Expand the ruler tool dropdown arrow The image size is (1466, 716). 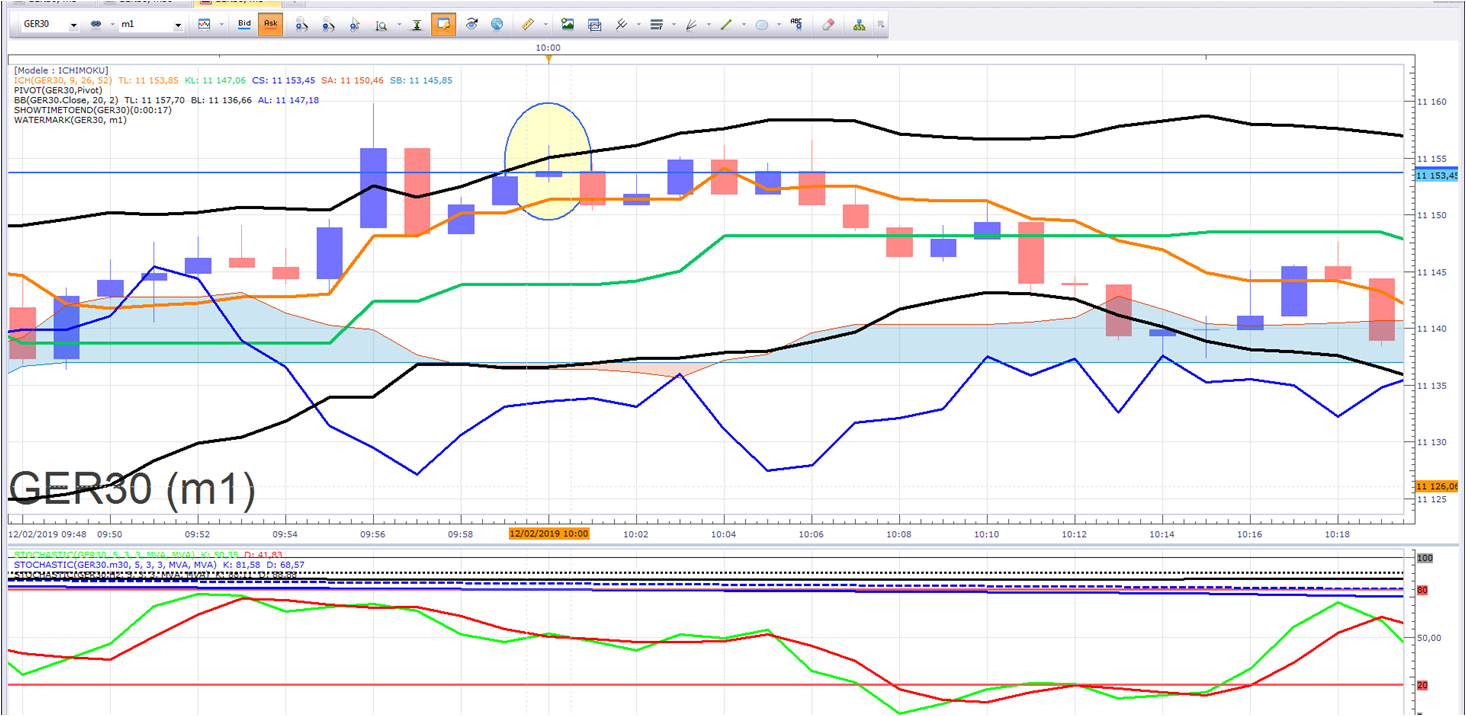(x=545, y=25)
